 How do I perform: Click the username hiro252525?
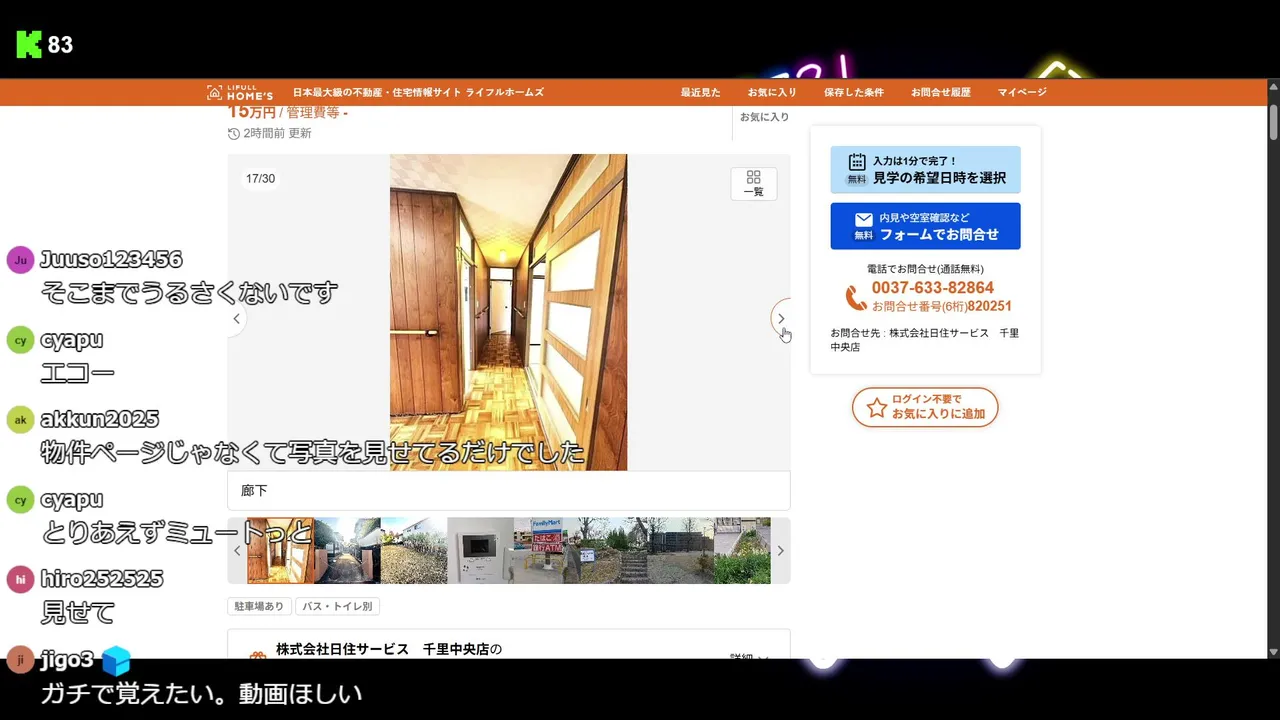click(x=101, y=579)
